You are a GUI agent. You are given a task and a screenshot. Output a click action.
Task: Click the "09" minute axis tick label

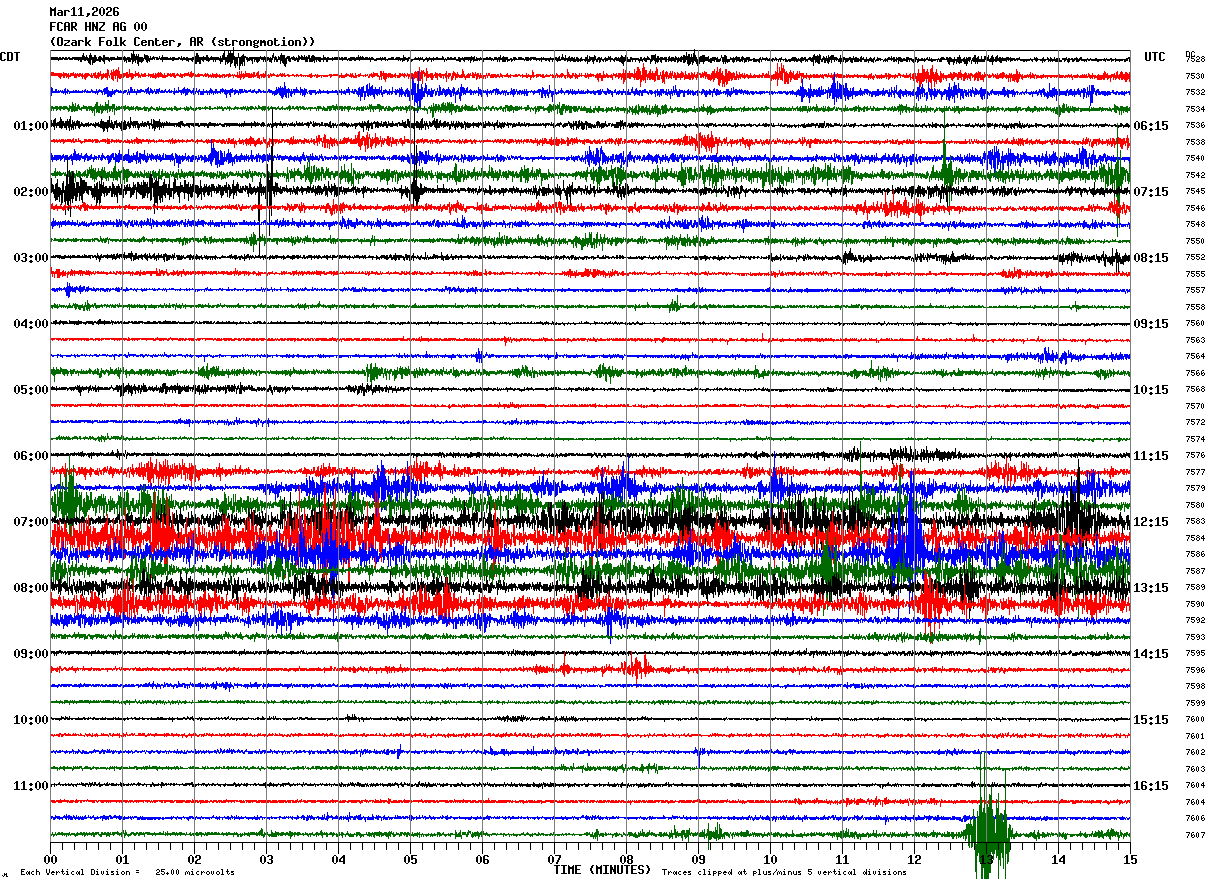coord(698,859)
